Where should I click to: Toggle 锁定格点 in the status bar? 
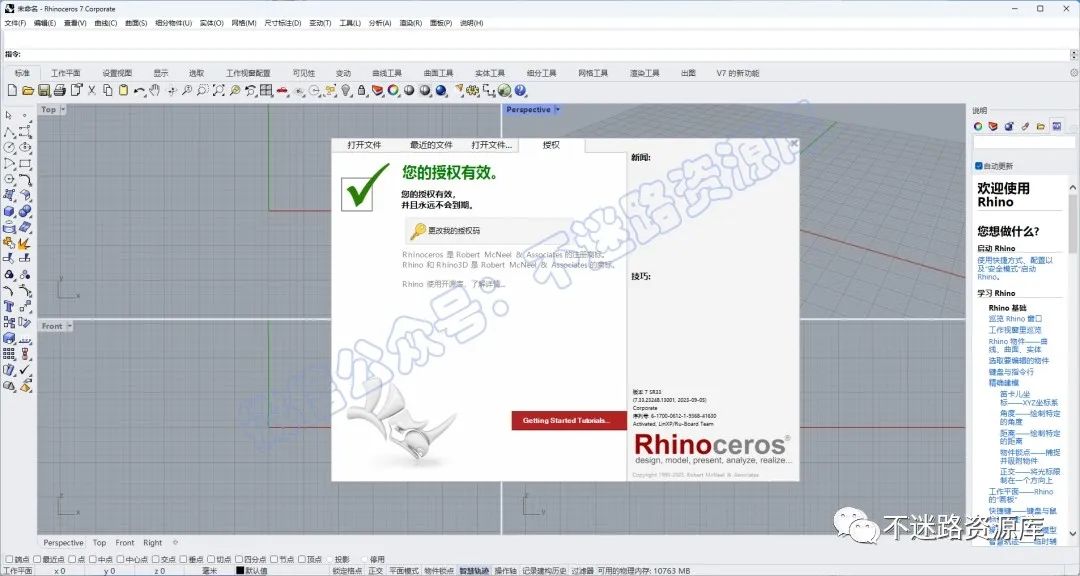(x=347, y=571)
